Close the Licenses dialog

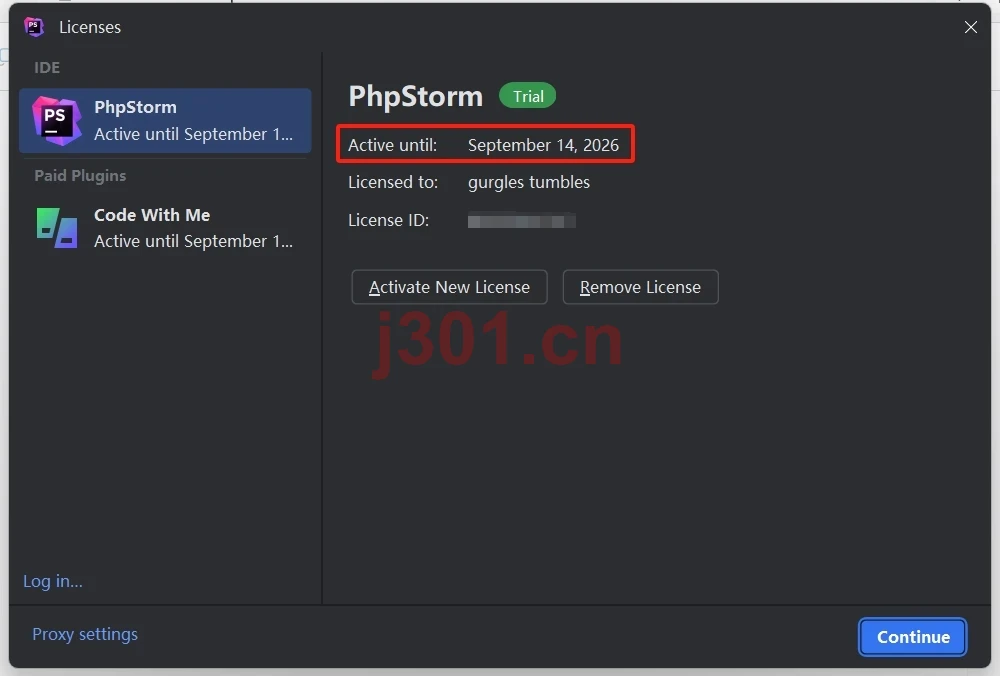971,27
